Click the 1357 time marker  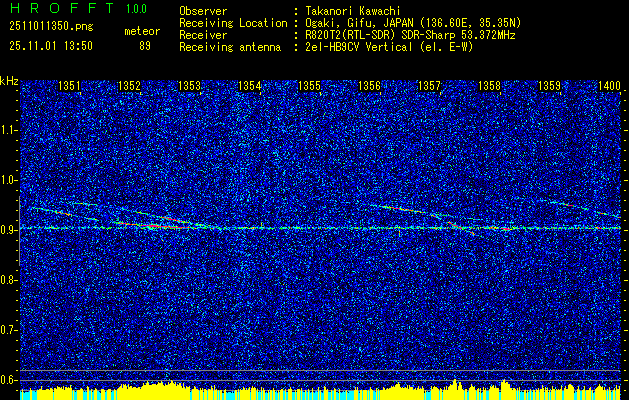[x=429, y=85]
